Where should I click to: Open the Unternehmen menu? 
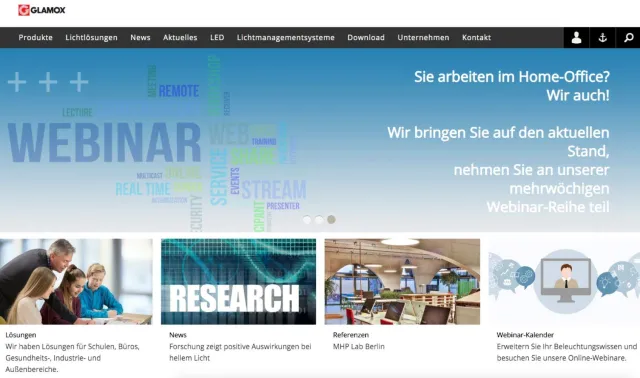click(423, 38)
